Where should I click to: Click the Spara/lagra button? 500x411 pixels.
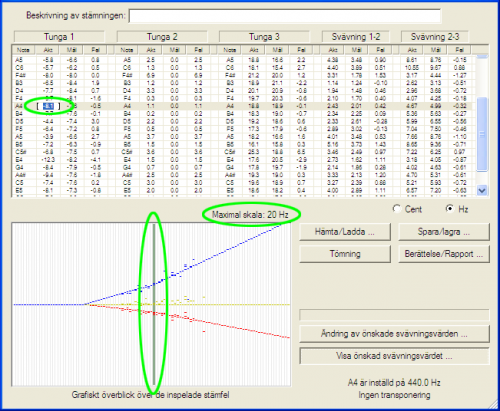click(x=444, y=232)
